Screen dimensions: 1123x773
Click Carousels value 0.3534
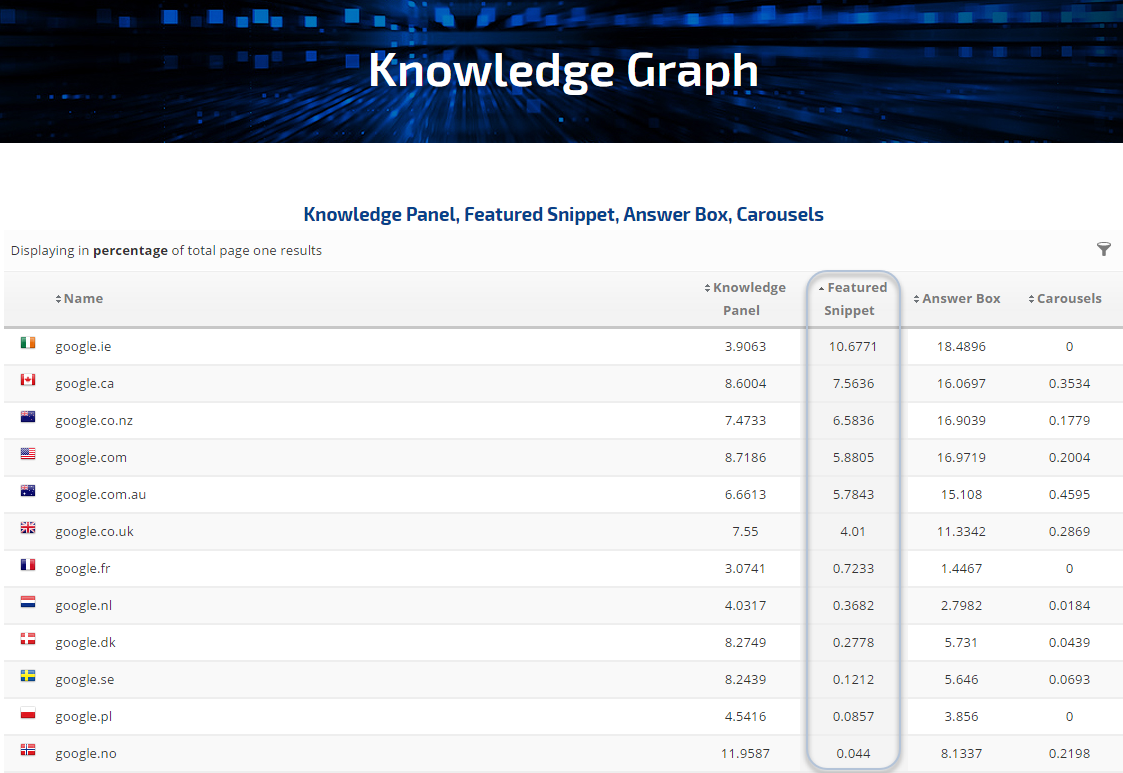(1069, 384)
